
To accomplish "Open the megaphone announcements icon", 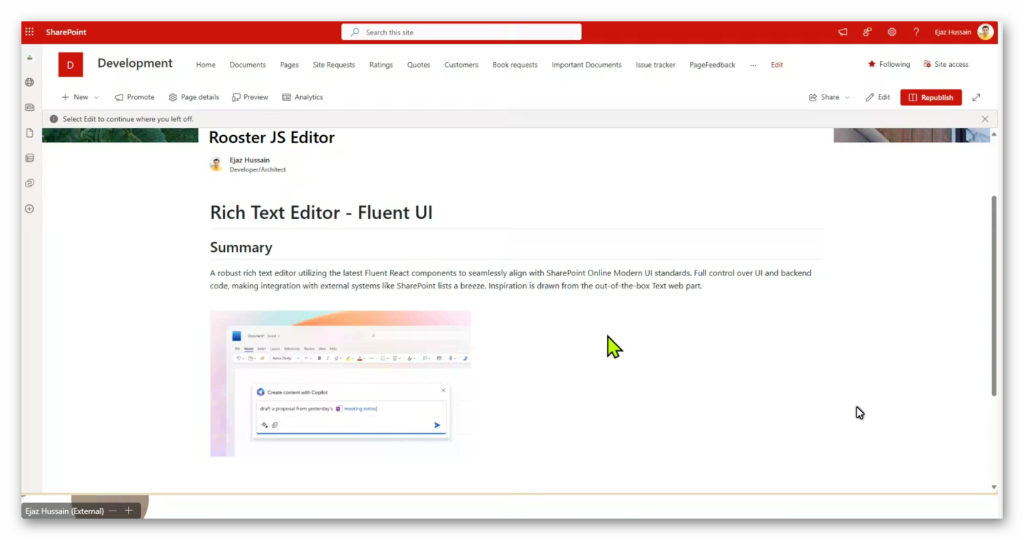I will pos(842,32).
